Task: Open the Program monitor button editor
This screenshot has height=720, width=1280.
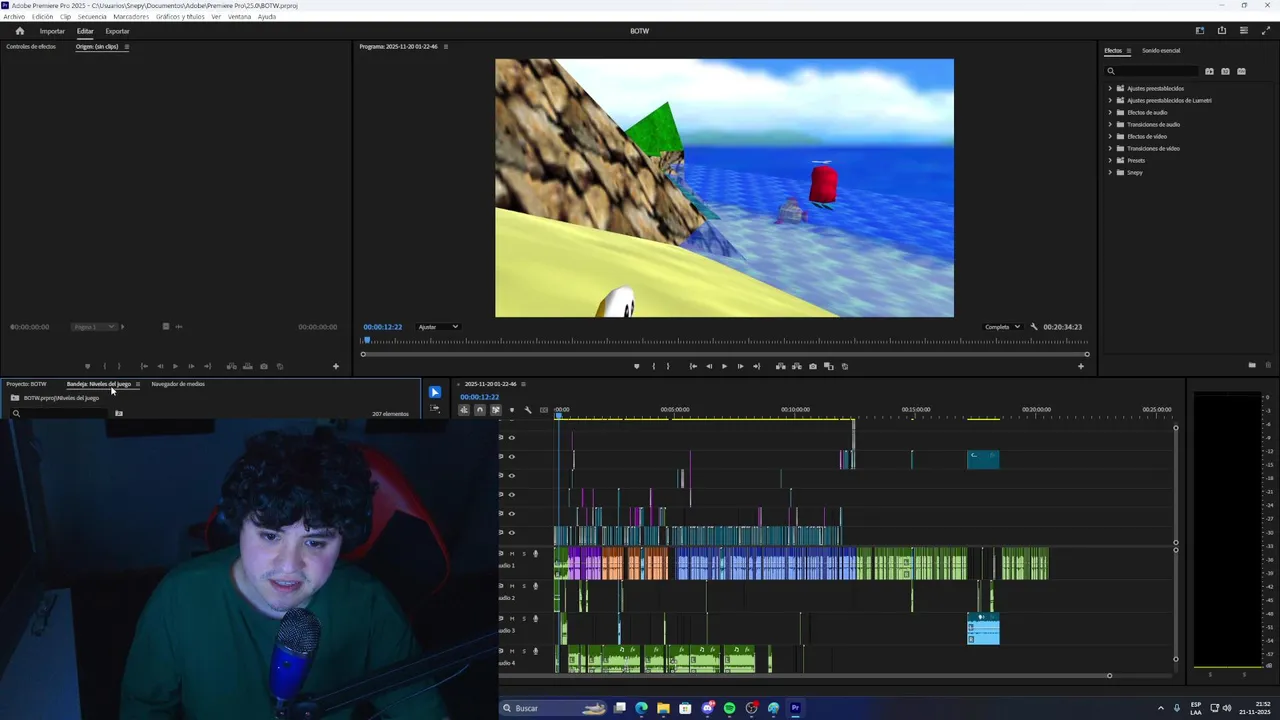Action: click(1080, 366)
